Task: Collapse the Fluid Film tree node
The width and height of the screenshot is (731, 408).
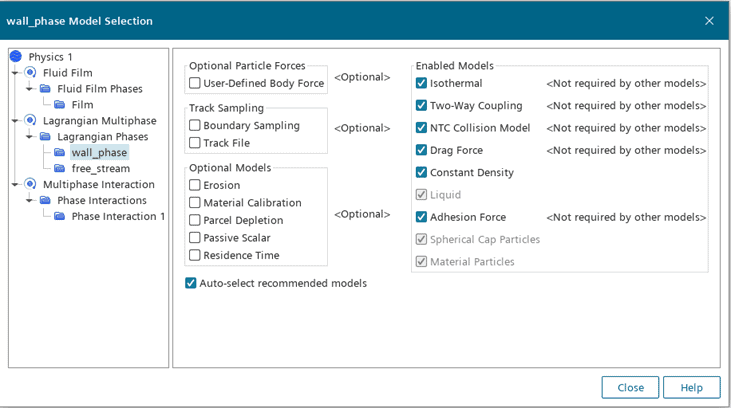Action: [17, 73]
